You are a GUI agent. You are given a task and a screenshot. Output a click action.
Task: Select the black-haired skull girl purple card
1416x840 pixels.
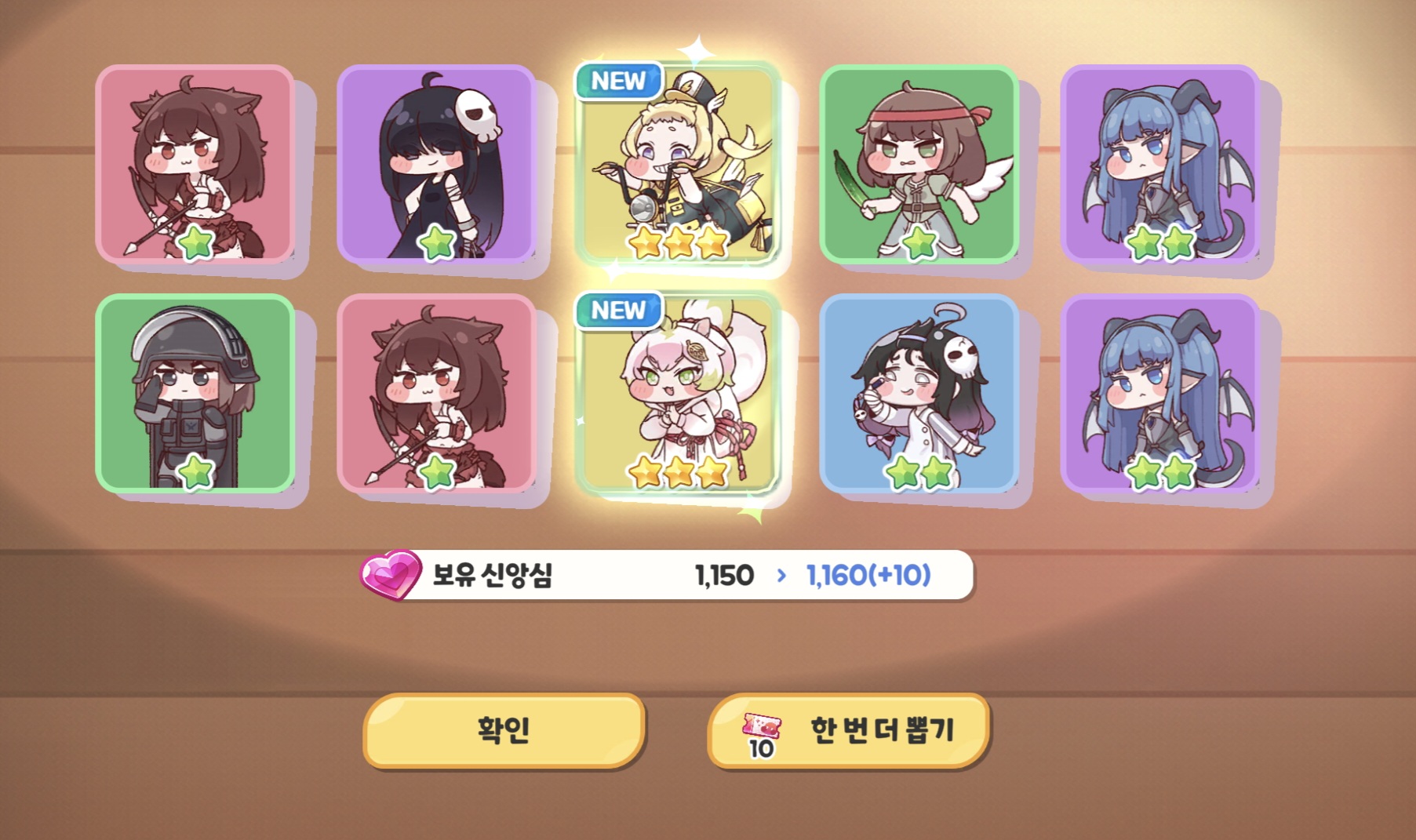[436, 164]
